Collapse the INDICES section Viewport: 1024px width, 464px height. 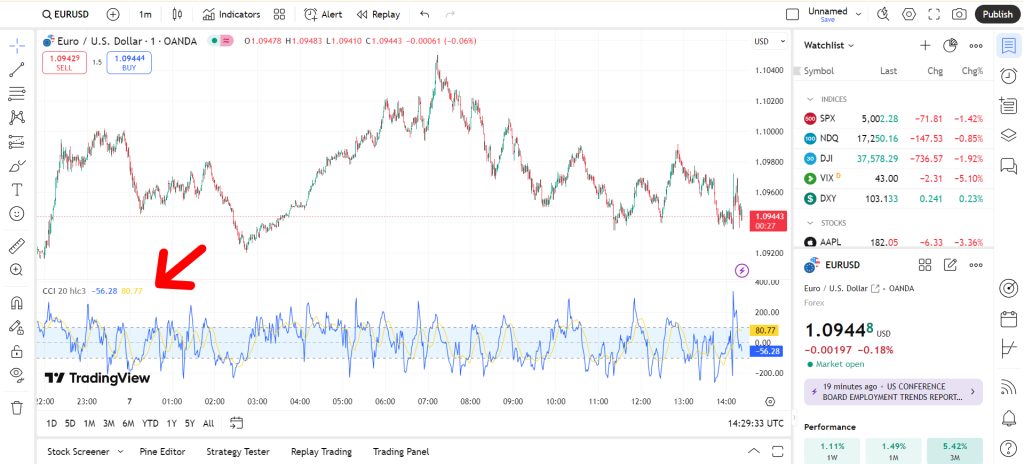(810, 99)
